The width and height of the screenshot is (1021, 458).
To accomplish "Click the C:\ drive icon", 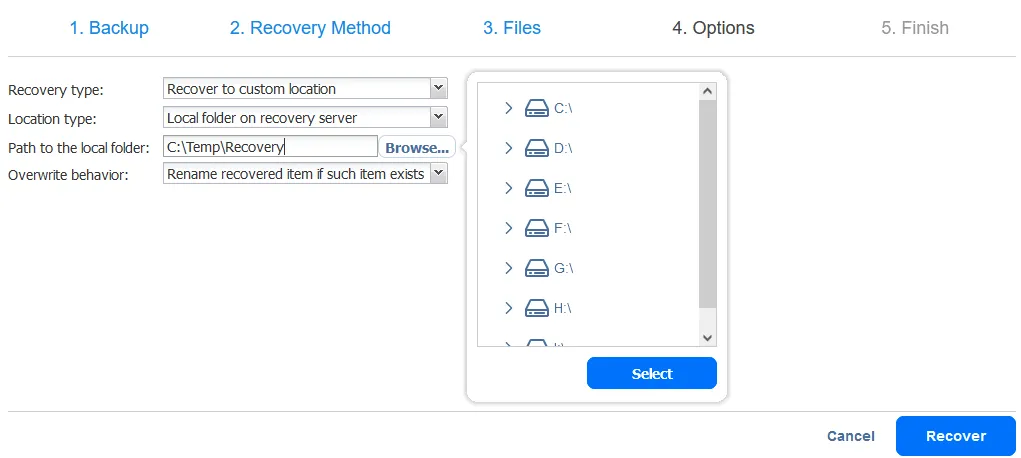I will [537, 108].
